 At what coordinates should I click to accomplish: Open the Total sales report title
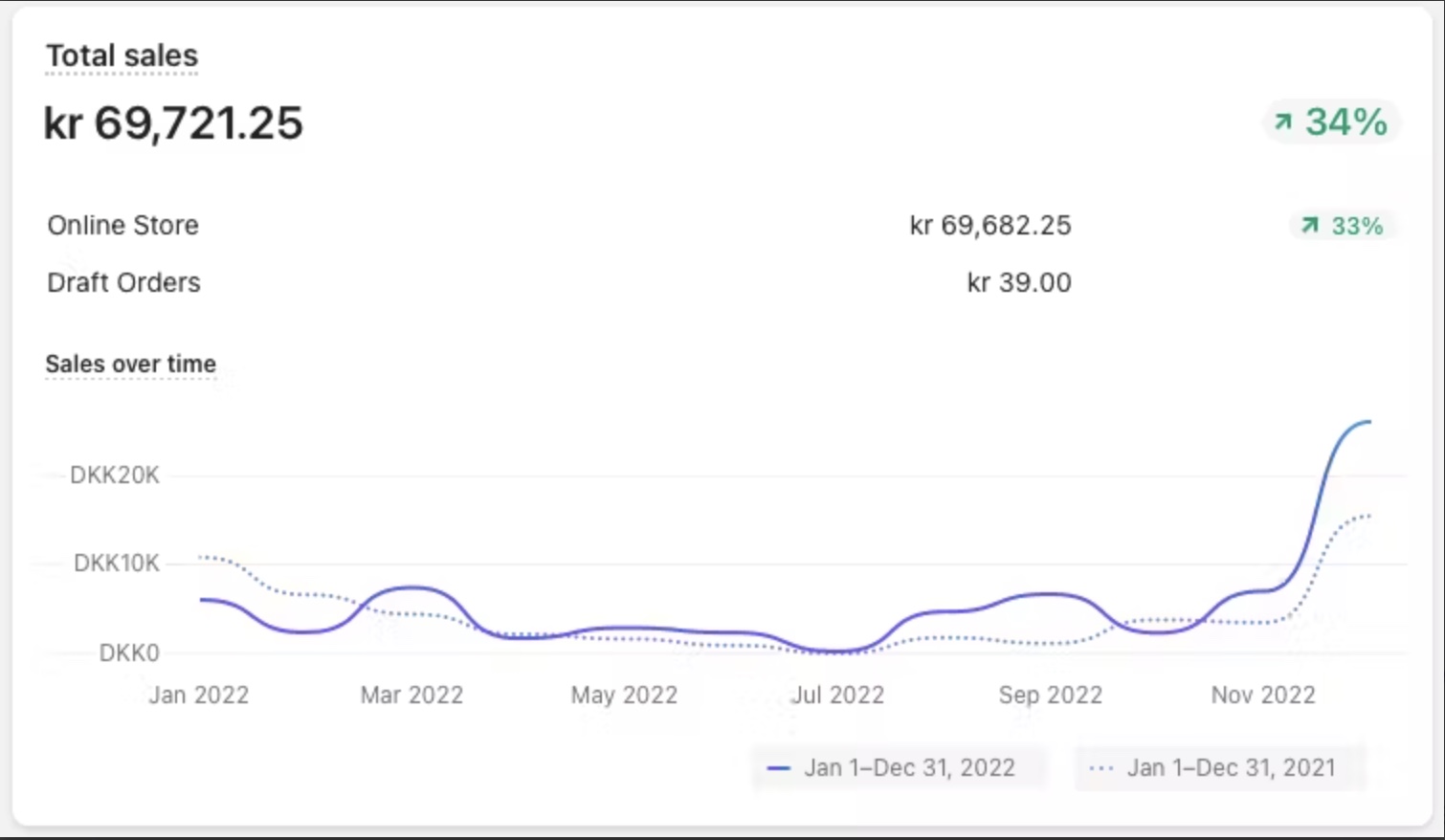(x=122, y=56)
